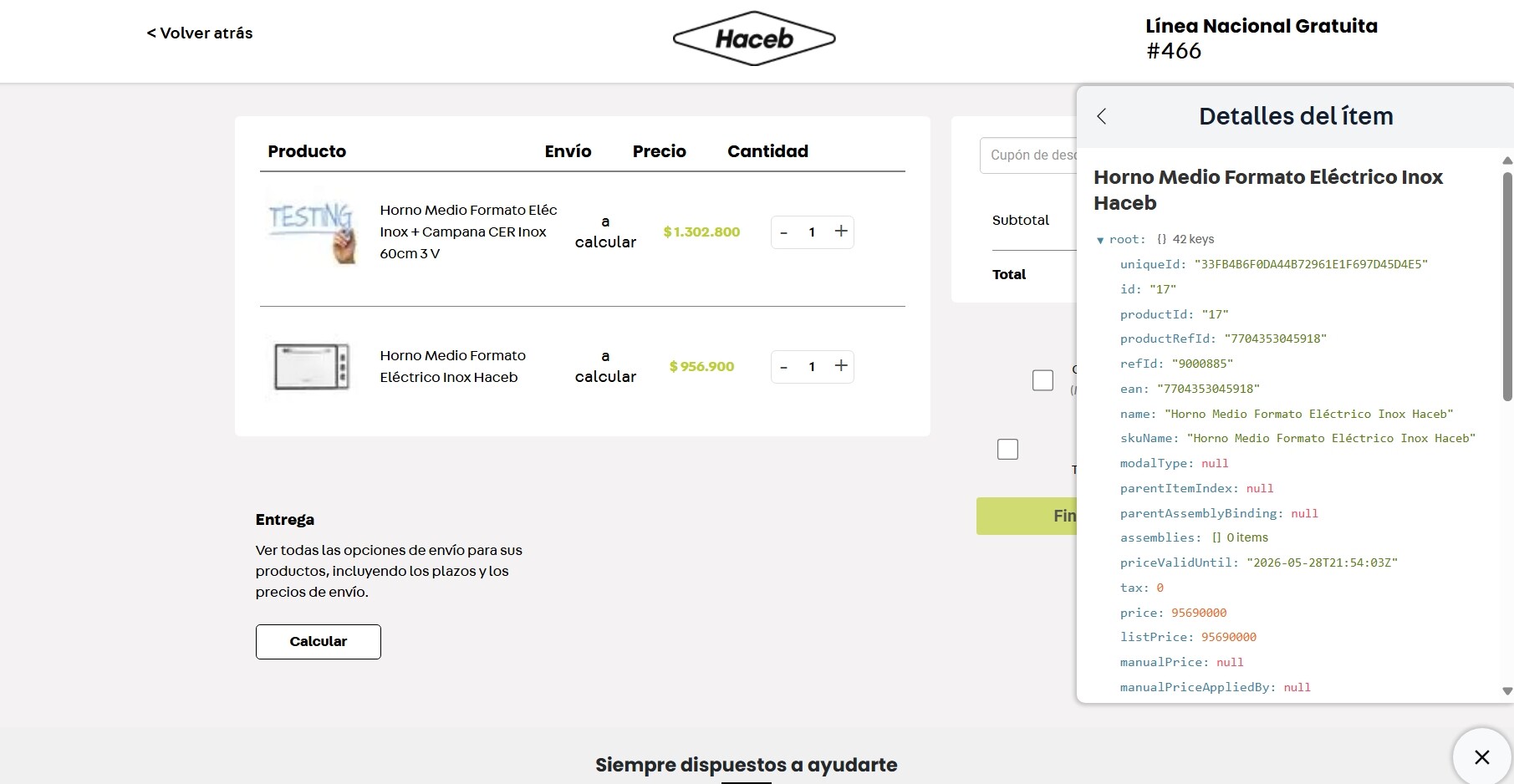Increase quantity of $956.900 oven
The width and height of the screenshot is (1514, 784).
(x=841, y=366)
